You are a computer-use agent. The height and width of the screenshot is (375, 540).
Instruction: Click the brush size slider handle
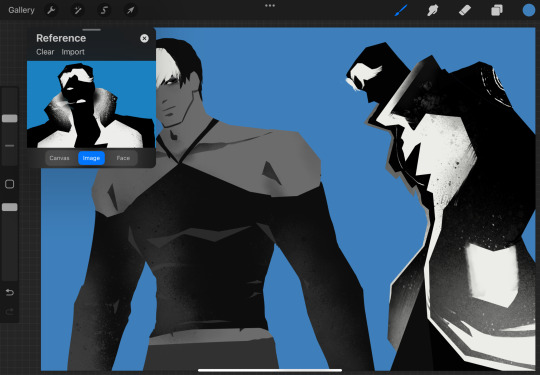[10, 118]
